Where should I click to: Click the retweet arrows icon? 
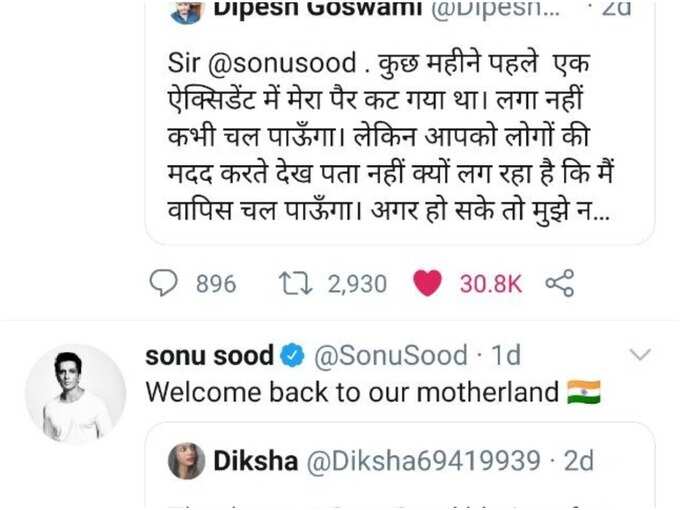[x=295, y=283]
